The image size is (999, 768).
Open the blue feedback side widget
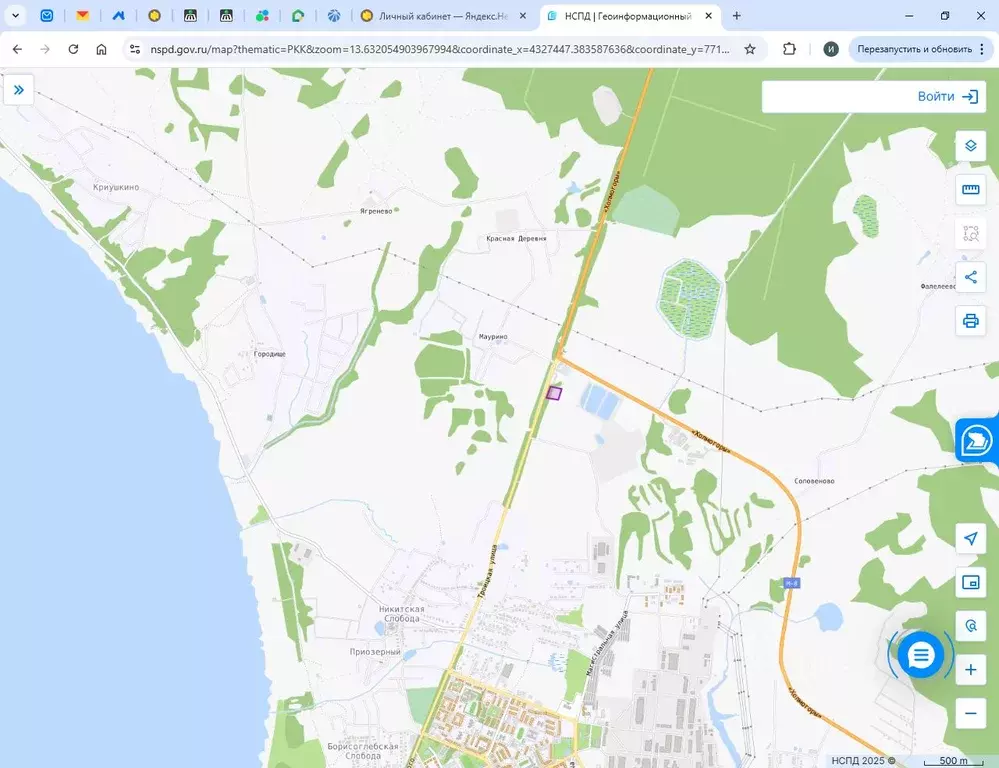coord(977,440)
